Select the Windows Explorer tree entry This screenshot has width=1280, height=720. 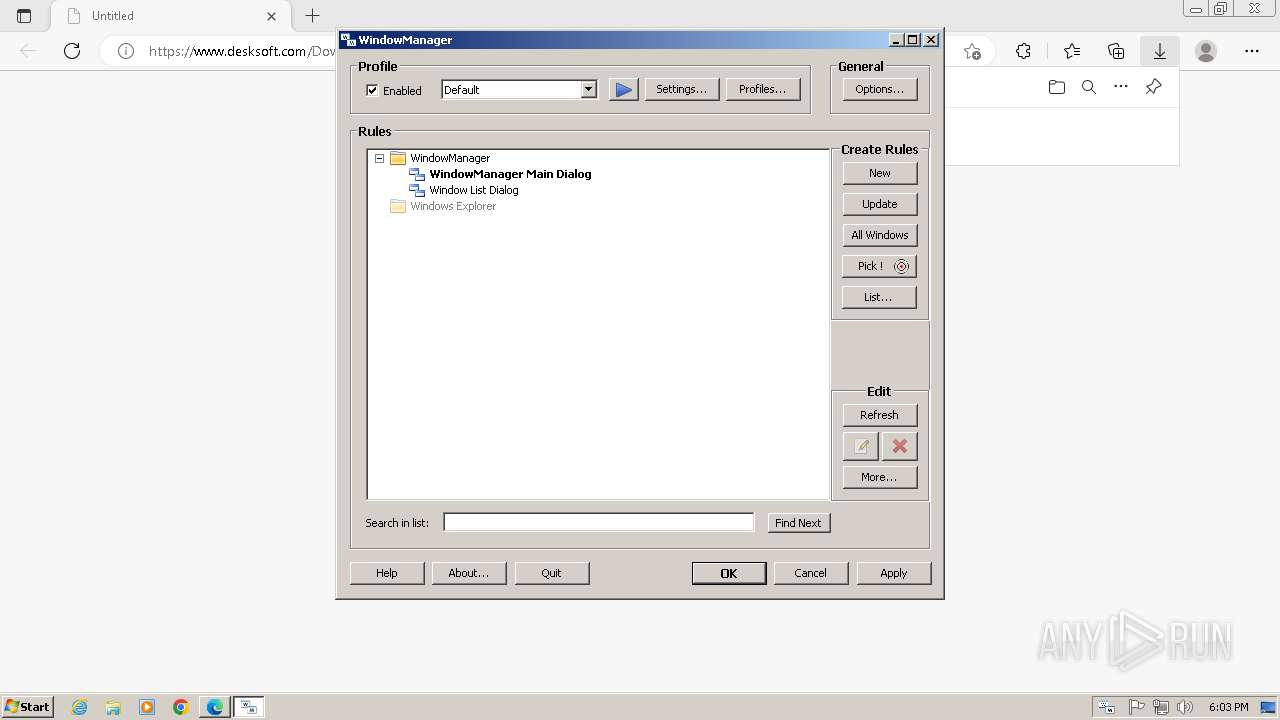(x=453, y=206)
